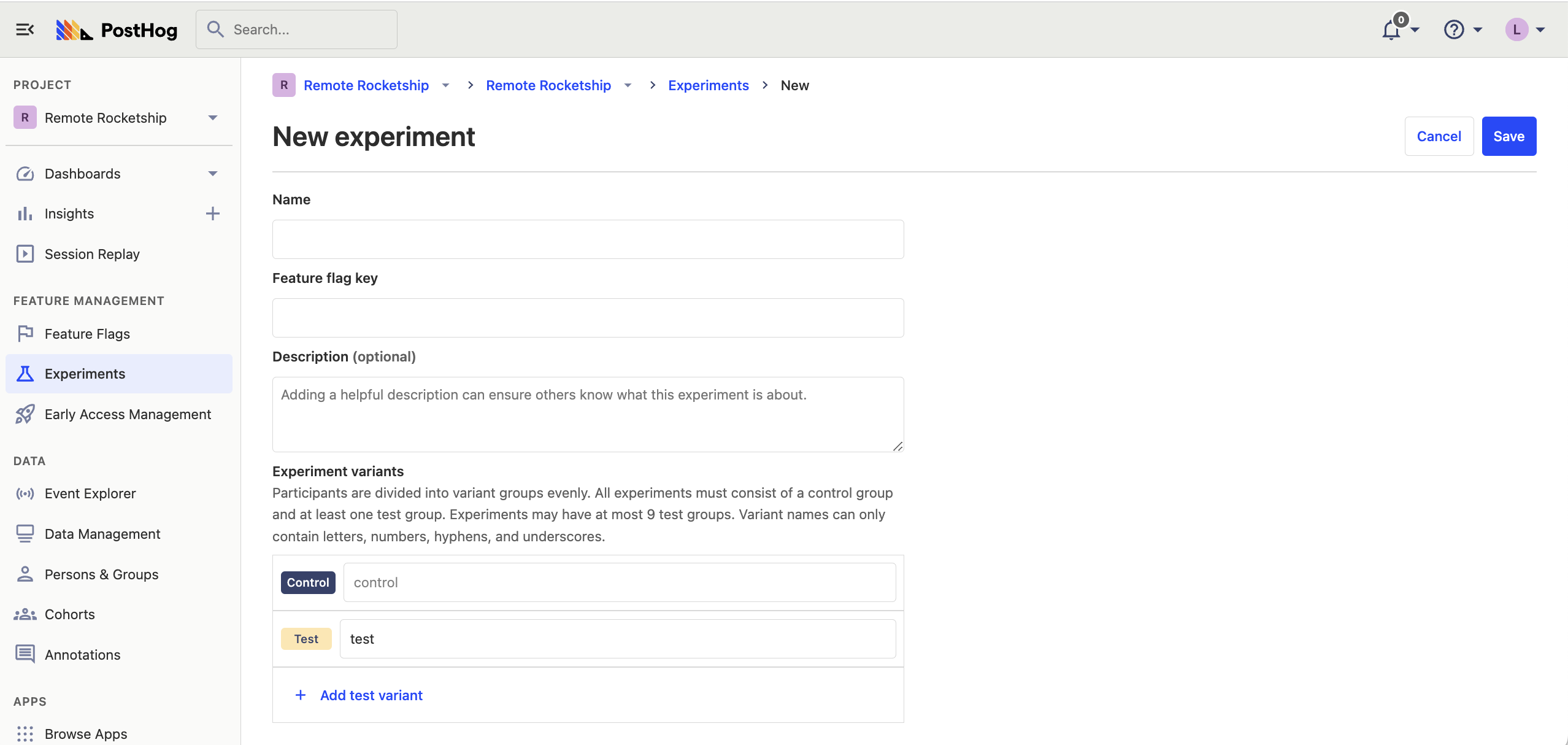Click the Add test variant link
Screen dimensions: 1568x745
(371, 695)
